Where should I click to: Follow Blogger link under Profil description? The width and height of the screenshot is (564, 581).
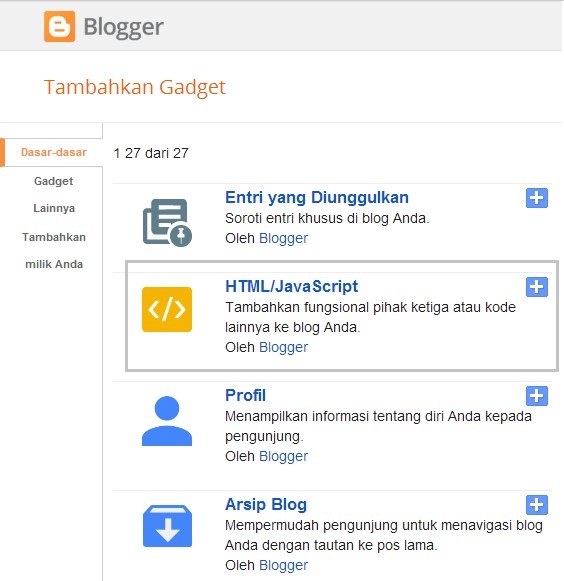coord(283,456)
